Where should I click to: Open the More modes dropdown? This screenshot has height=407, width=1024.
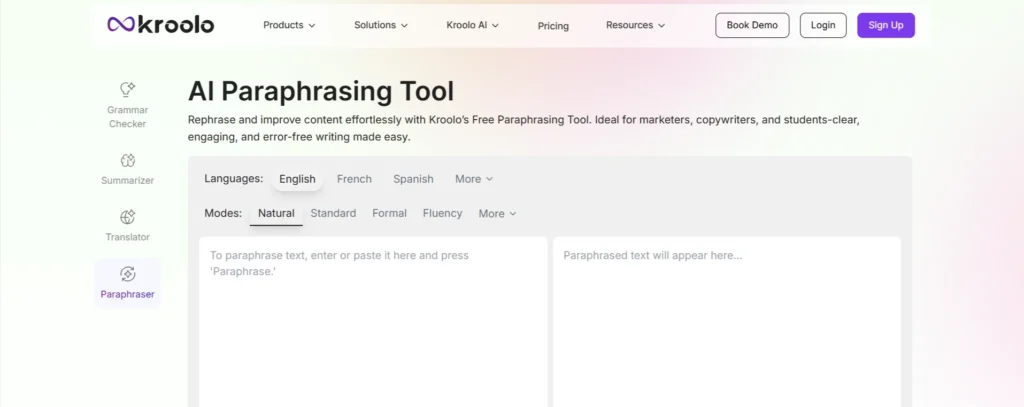click(x=498, y=214)
